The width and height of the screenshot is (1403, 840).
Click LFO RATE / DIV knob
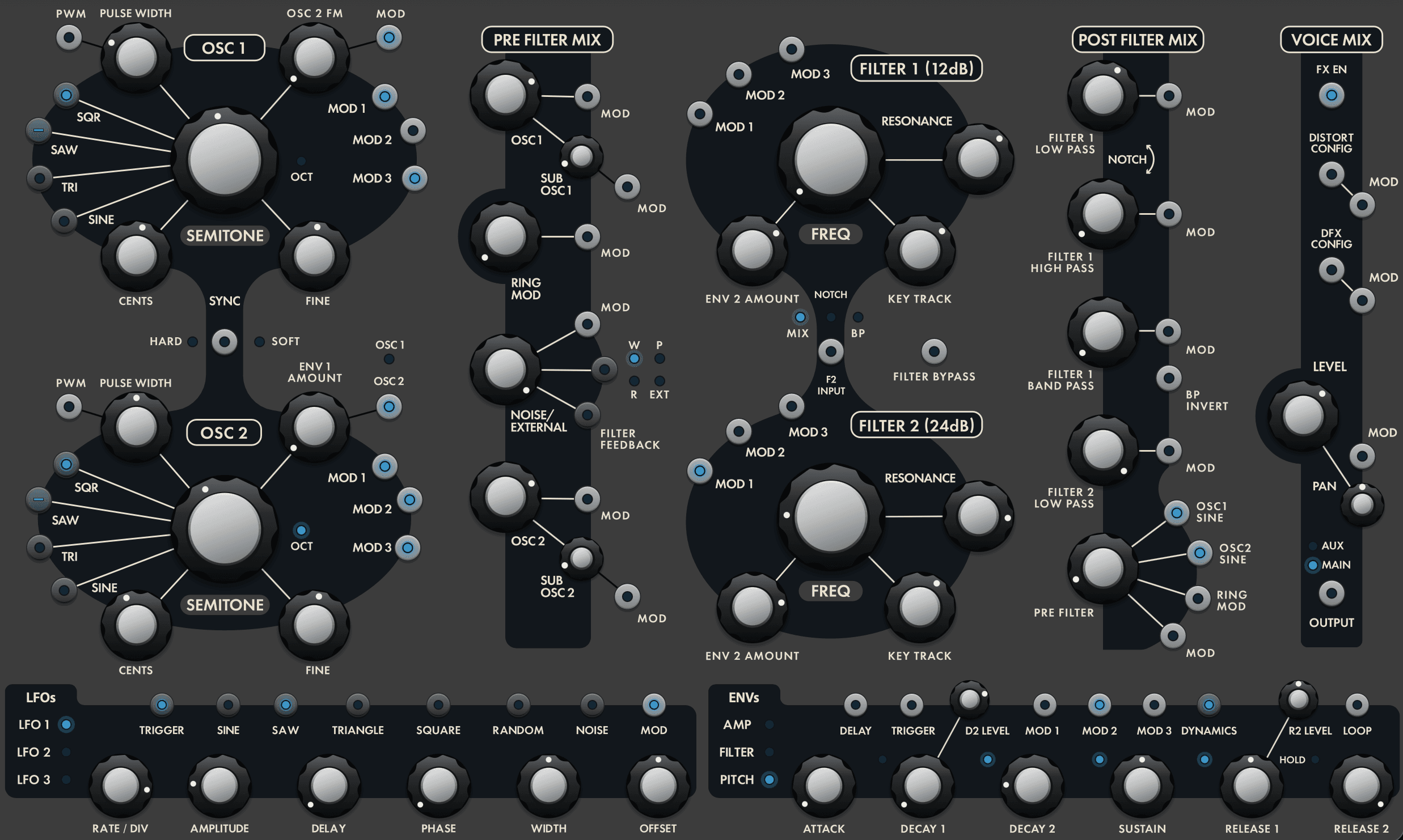coord(120,786)
